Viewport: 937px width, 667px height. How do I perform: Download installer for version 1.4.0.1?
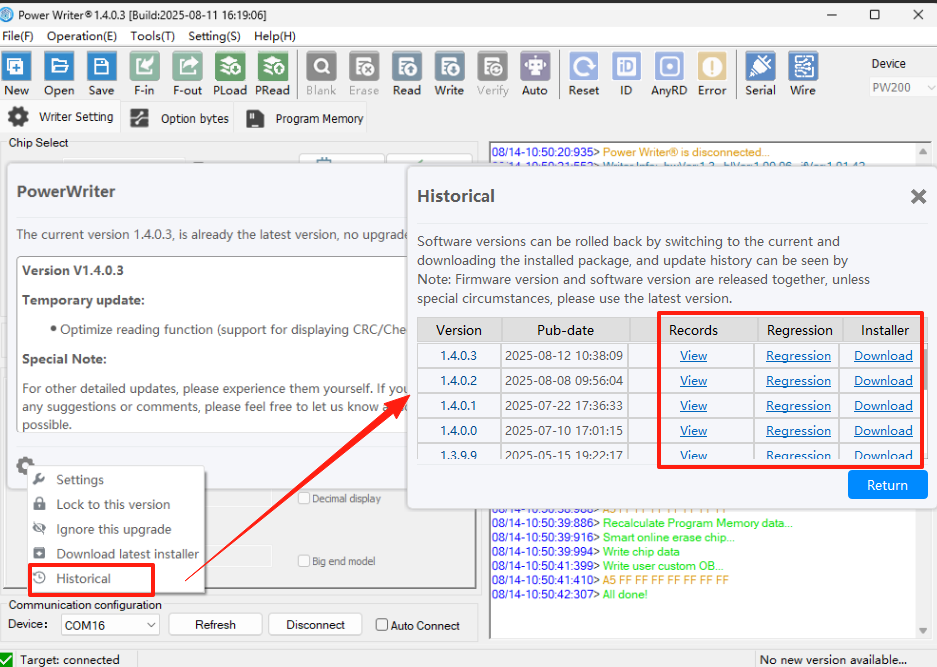[883, 406]
